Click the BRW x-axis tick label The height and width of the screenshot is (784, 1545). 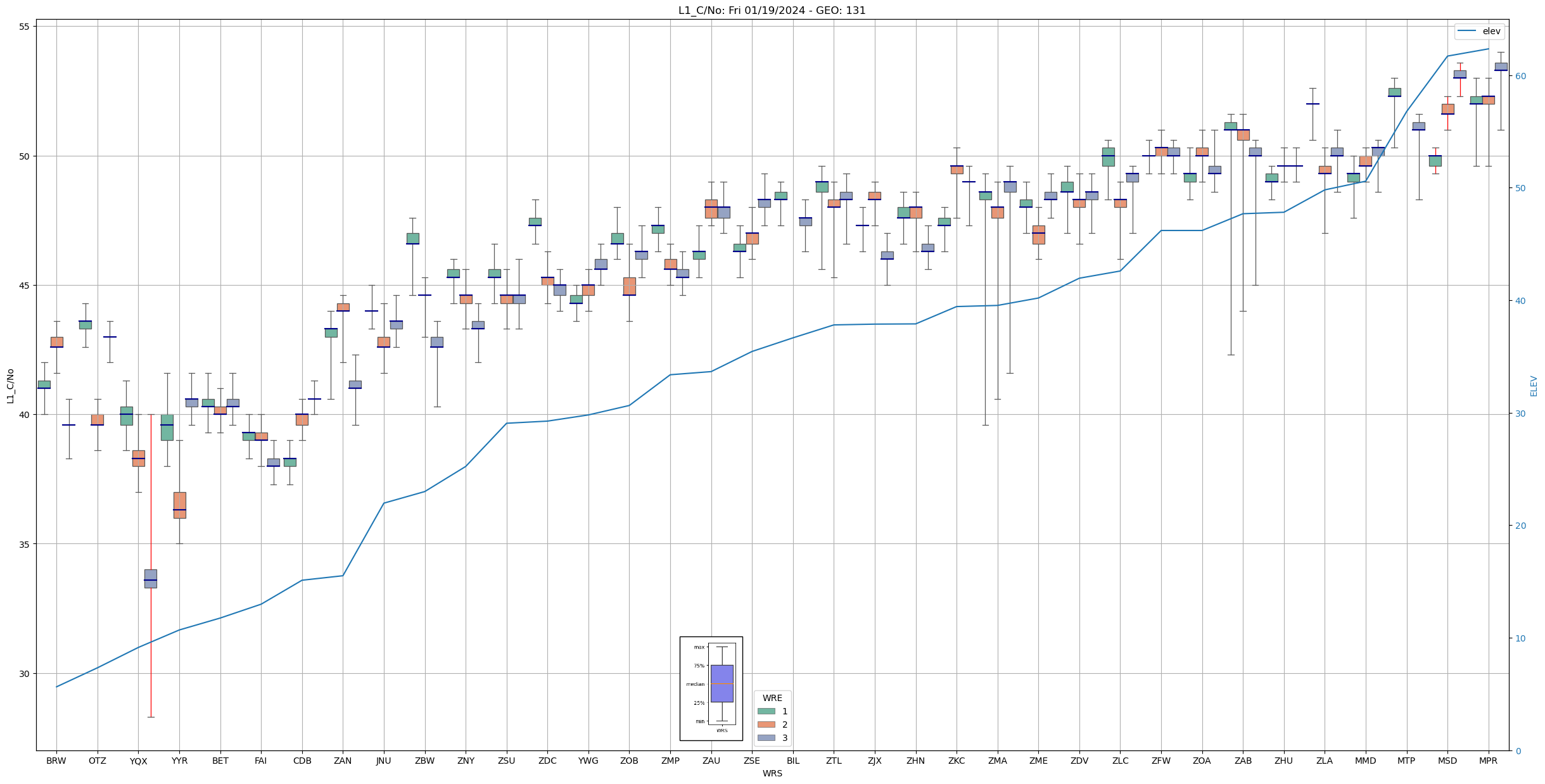tap(56, 761)
